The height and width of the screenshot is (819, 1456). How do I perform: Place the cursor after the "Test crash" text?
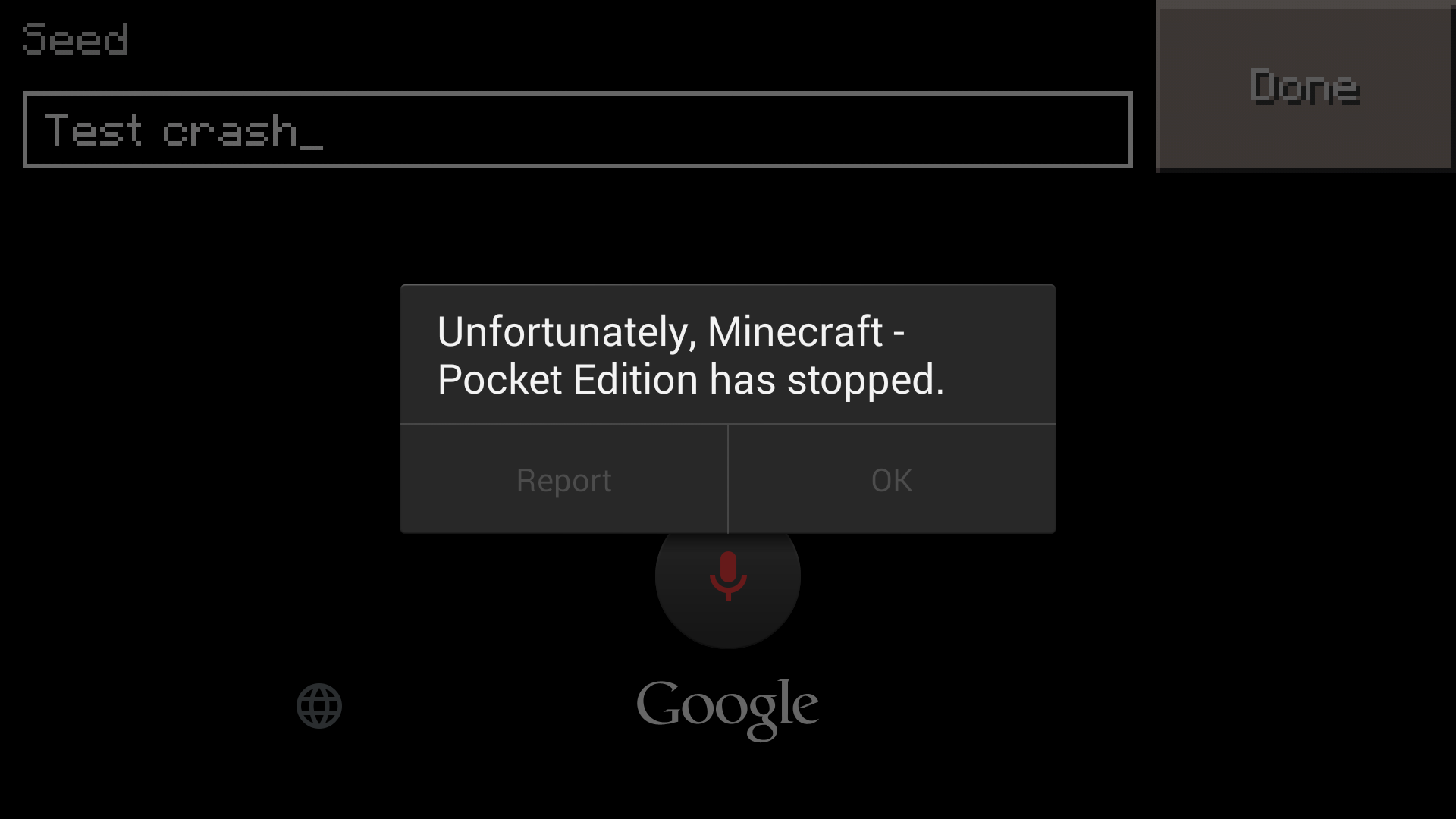(312, 130)
